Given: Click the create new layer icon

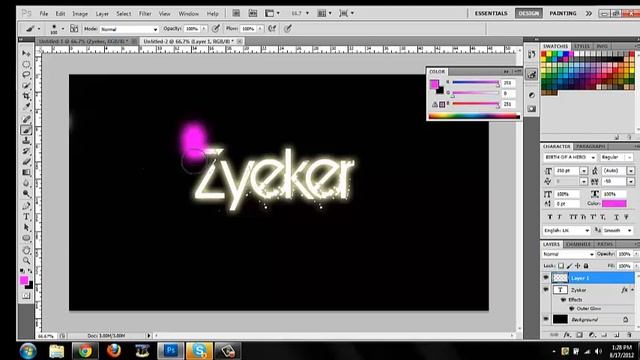Looking at the screenshot, I should coord(616,335).
